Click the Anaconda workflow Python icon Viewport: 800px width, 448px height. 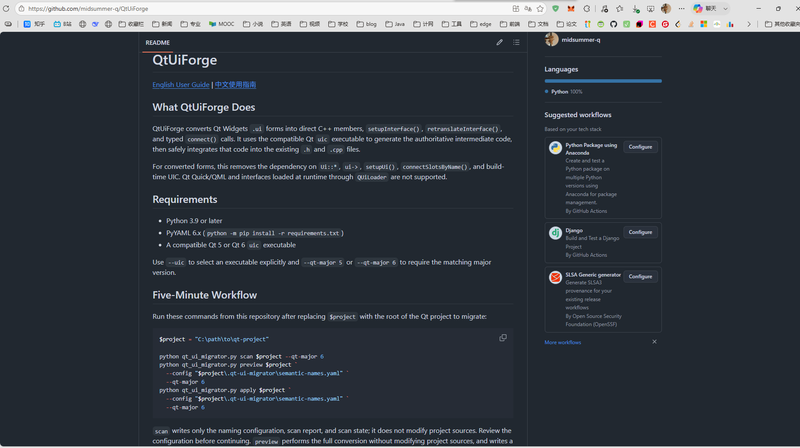[556, 148]
